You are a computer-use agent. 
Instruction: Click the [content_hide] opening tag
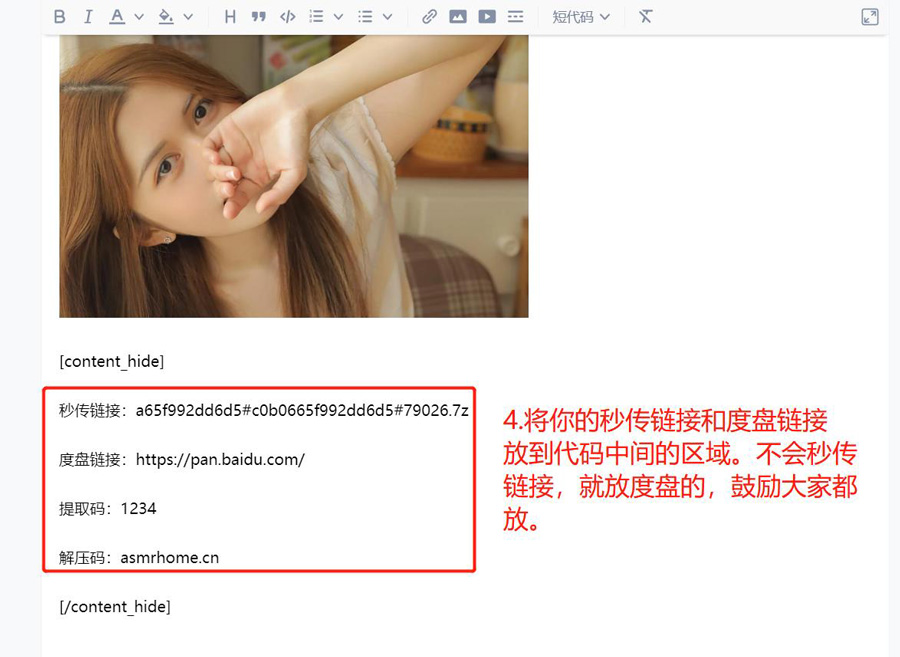click(x=112, y=361)
